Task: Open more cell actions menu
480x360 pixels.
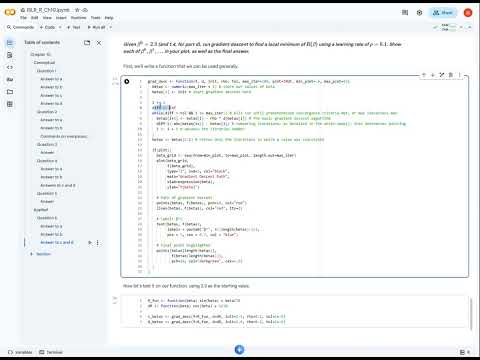Action: click(x=459, y=75)
